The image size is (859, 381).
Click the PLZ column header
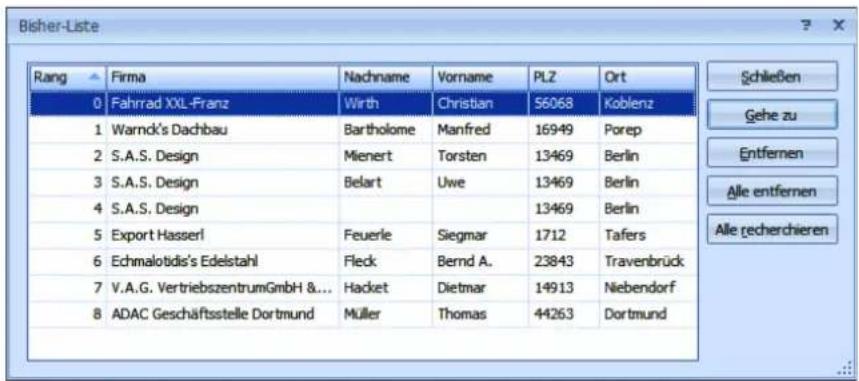[564, 78]
